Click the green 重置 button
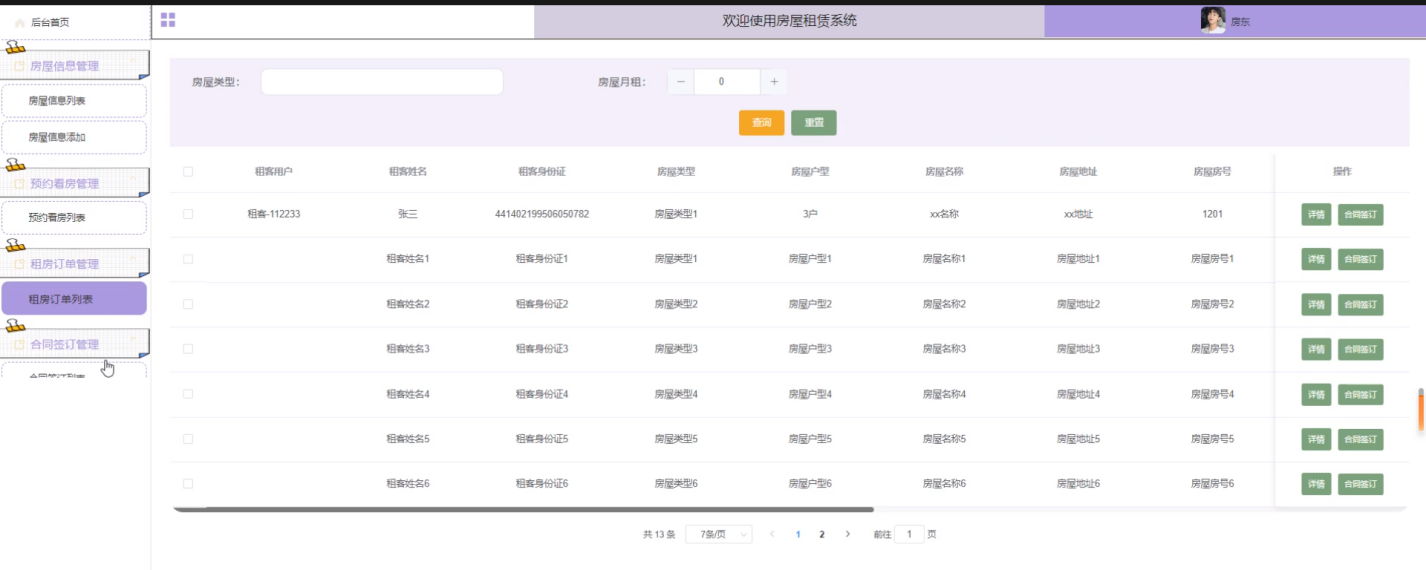 (814, 123)
